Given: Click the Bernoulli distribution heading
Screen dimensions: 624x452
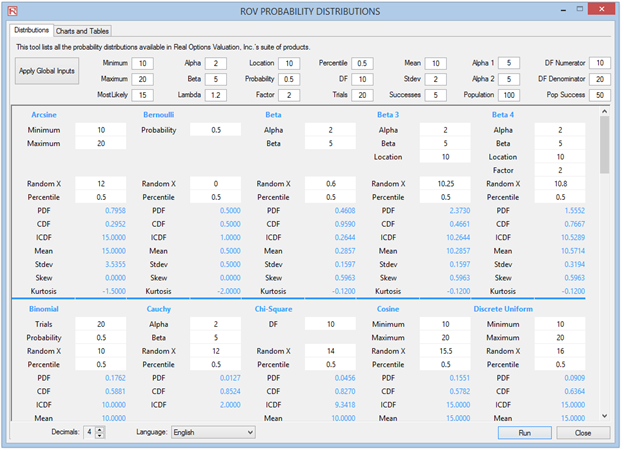Looking at the screenshot, I should pos(158,115).
